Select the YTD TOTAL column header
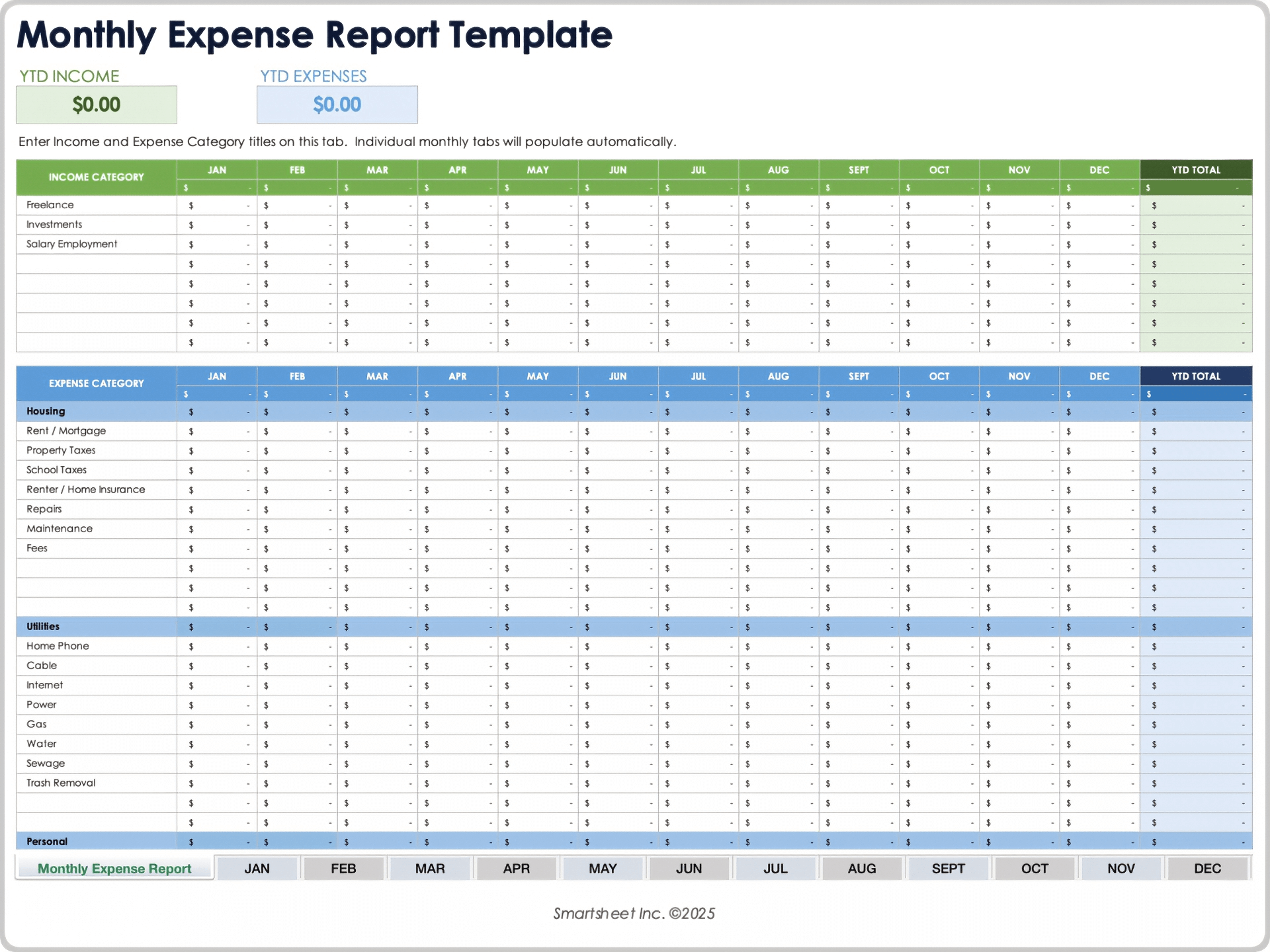Screen dimensions: 1270x952 click(1195, 170)
